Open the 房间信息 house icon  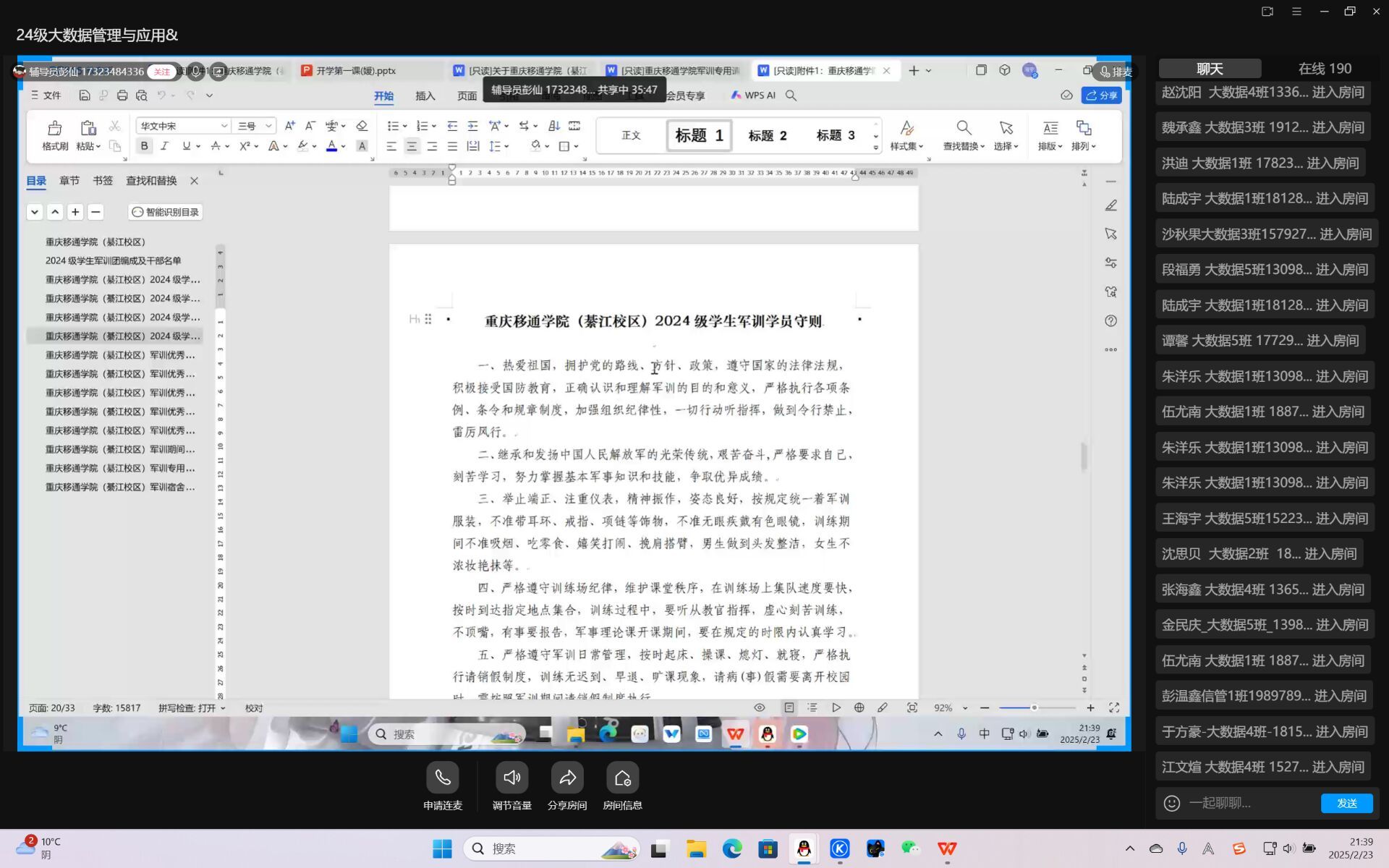point(622,778)
